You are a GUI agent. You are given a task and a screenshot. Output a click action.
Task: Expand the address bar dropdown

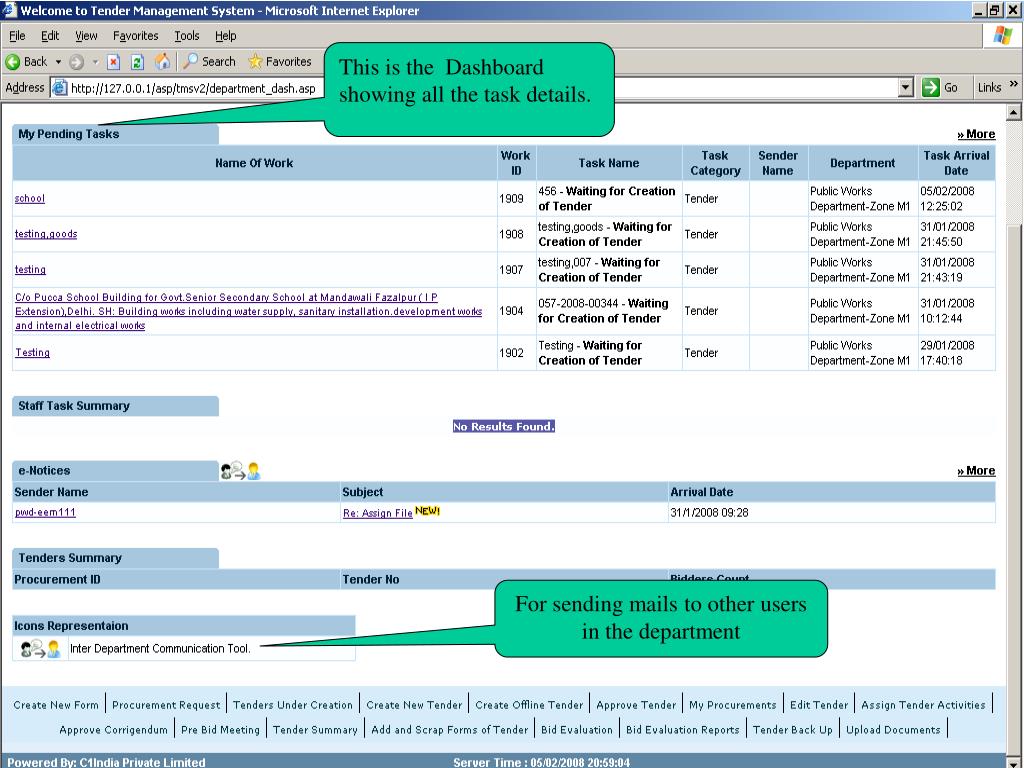(905, 88)
